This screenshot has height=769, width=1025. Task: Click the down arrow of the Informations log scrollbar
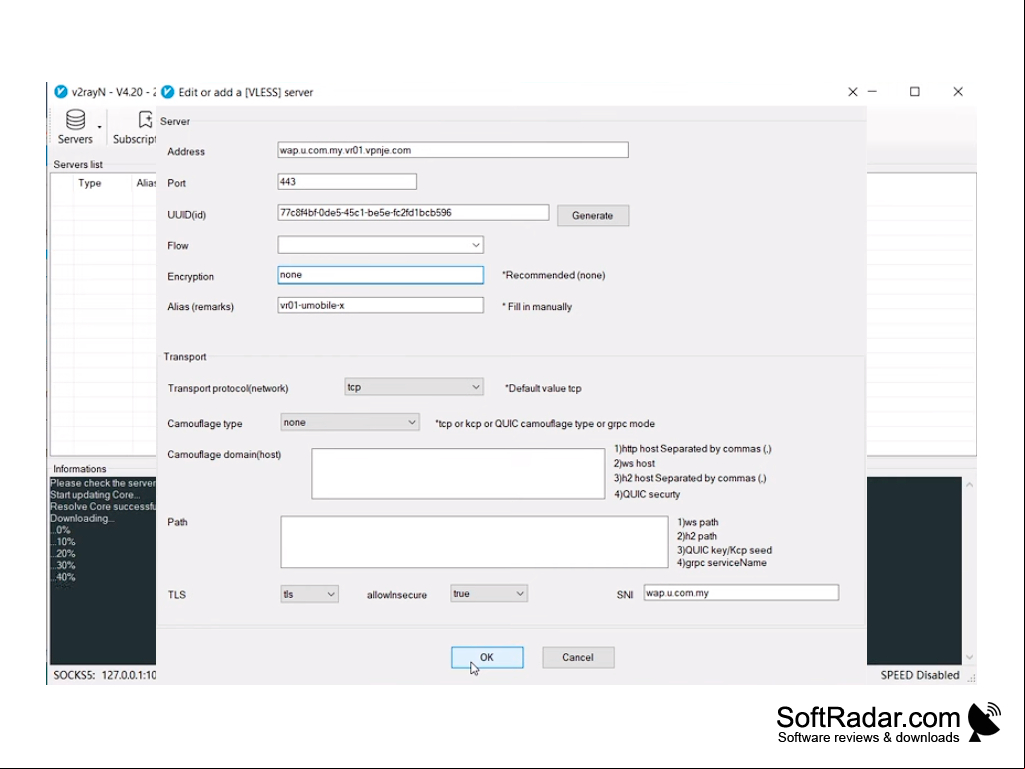click(x=969, y=657)
